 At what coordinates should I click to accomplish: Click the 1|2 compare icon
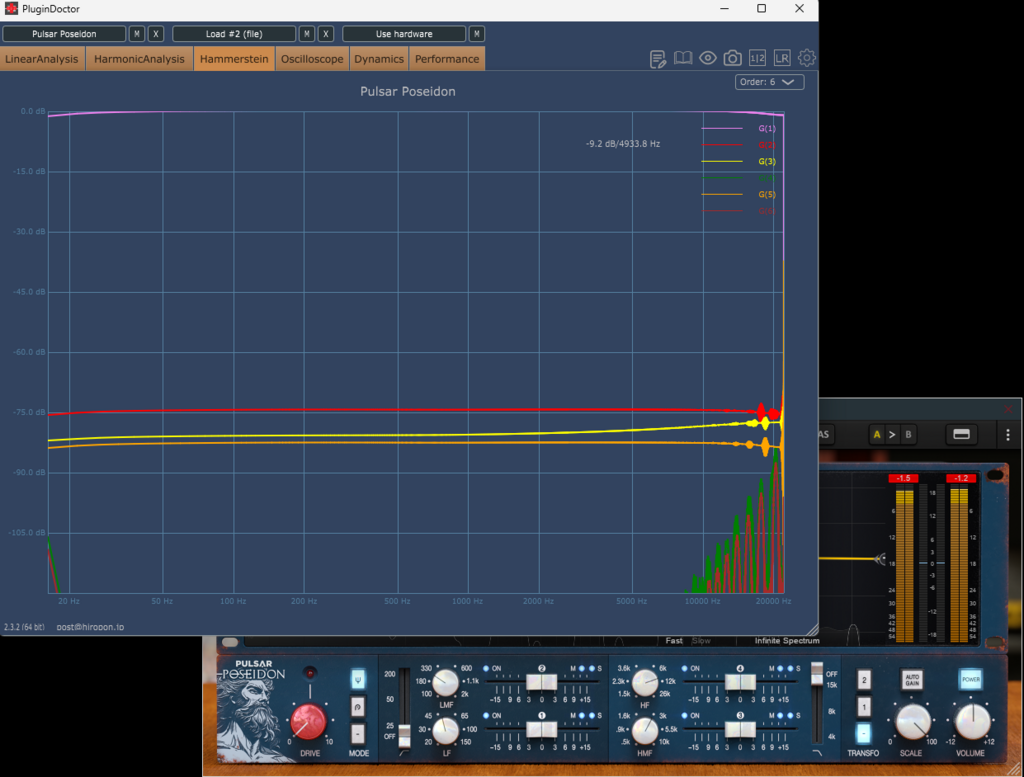tap(758, 58)
